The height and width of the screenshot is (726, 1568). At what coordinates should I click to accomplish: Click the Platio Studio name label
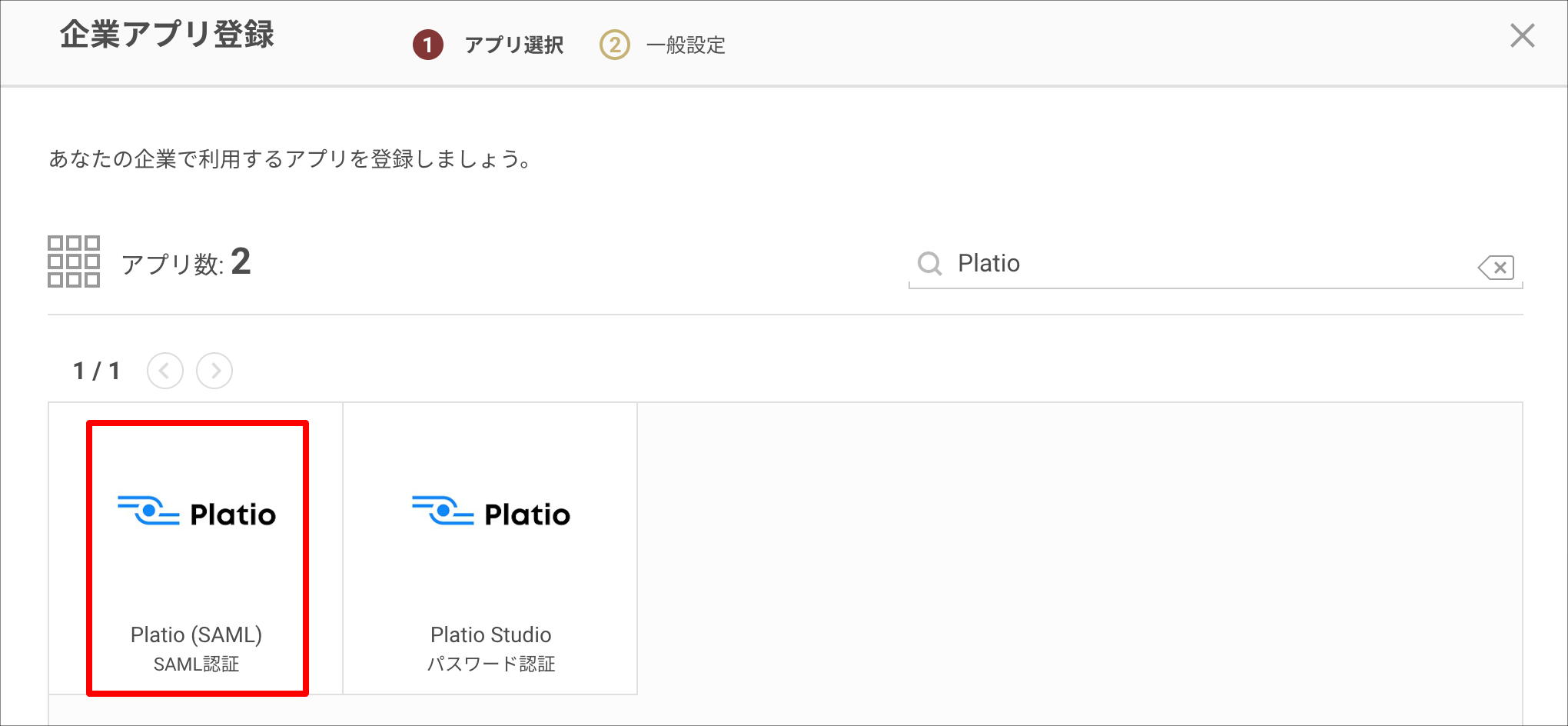tap(491, 634)
